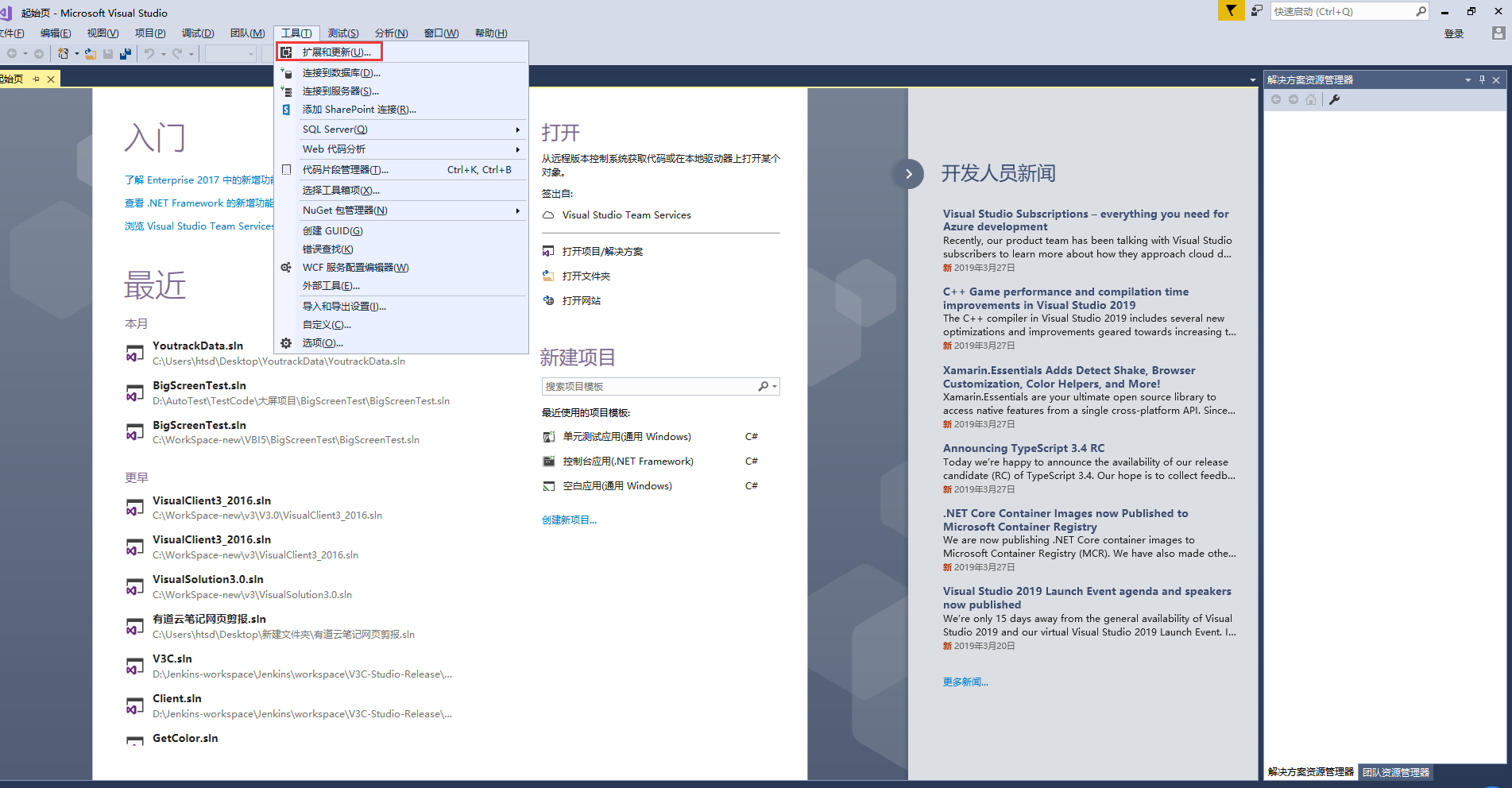Select the 控制台应用(.NET Framework) template

click(x=628, y=462)
